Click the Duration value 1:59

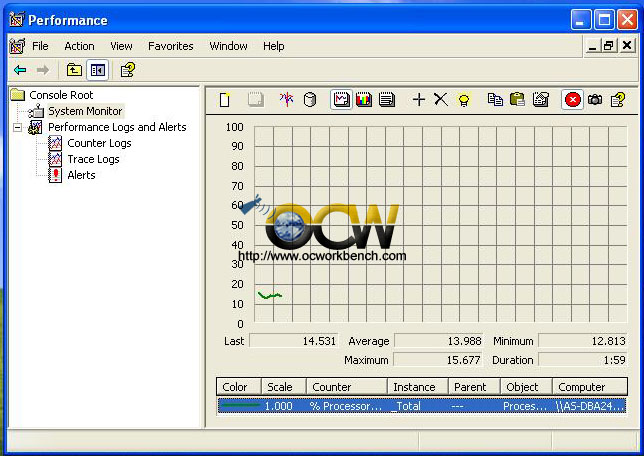pyautogui.click(x=583, y=360)
